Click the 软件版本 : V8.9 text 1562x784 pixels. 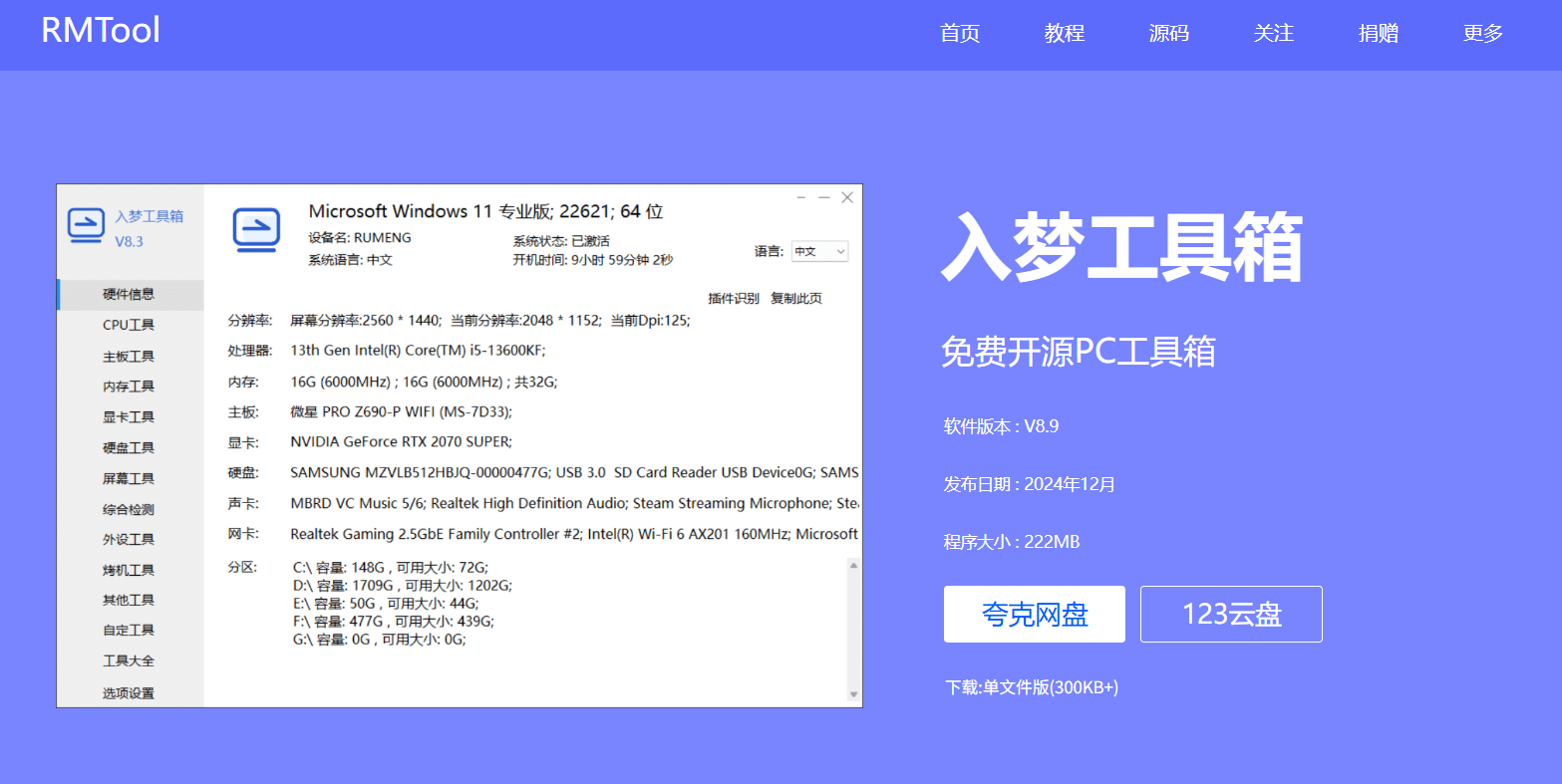point(1001,426)
